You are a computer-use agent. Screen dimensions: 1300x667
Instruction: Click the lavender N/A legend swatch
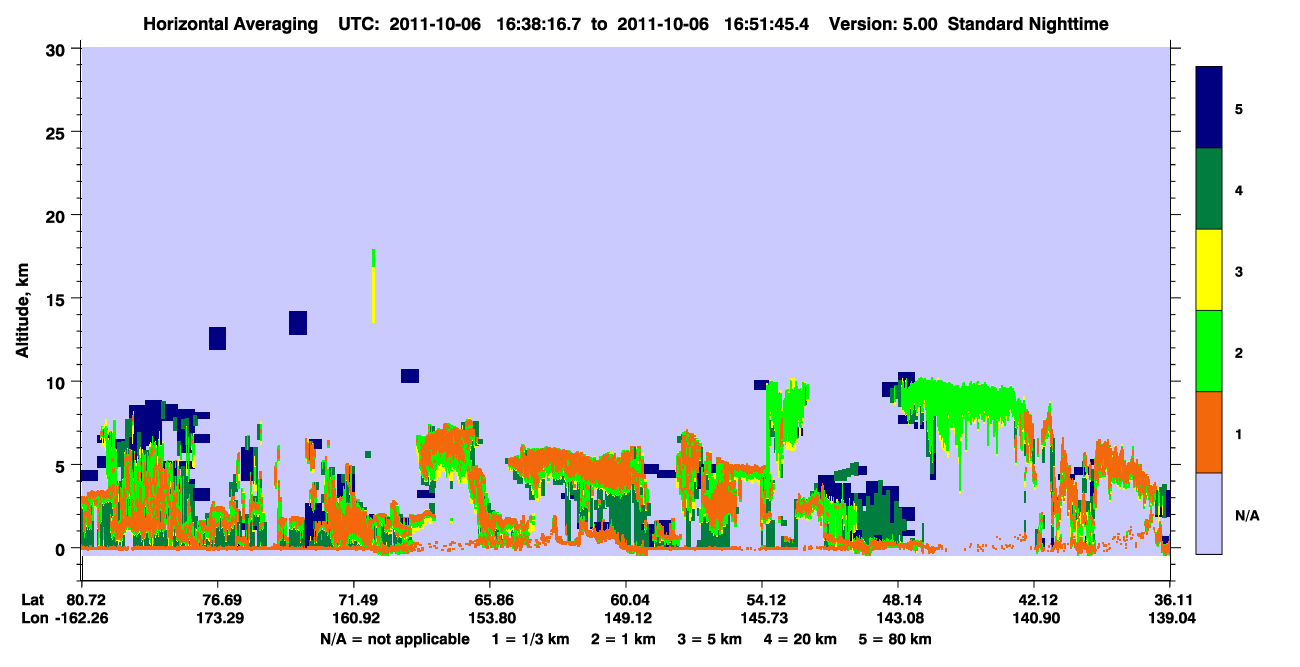[x=1209, y=513]
